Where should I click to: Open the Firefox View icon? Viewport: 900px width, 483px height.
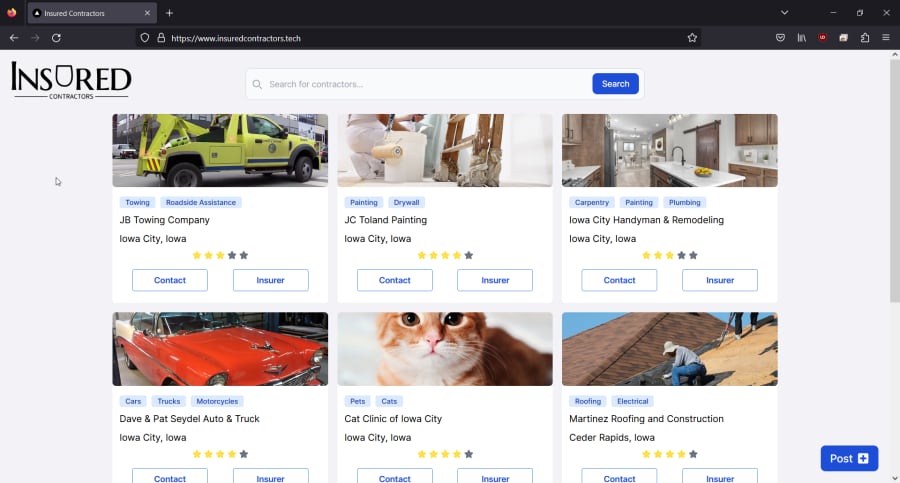click(x=11, y=13)
